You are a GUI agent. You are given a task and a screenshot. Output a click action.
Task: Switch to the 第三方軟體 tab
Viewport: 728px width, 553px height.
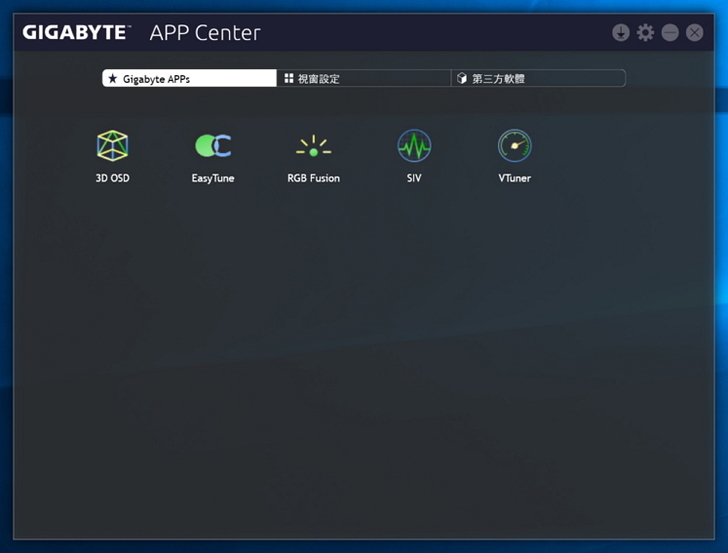pos(539,78)
